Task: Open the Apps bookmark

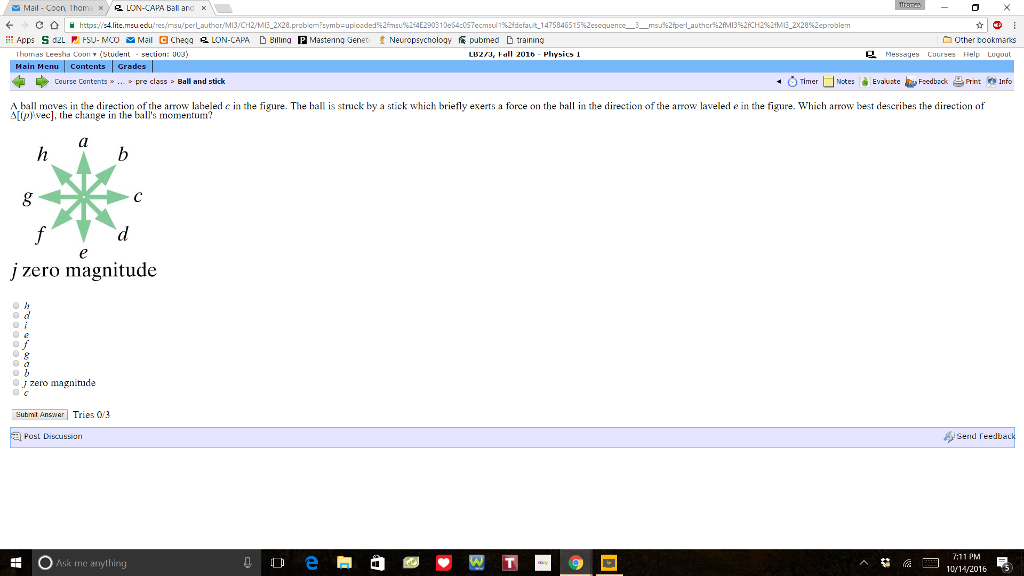Action: [x=20, y=40]
